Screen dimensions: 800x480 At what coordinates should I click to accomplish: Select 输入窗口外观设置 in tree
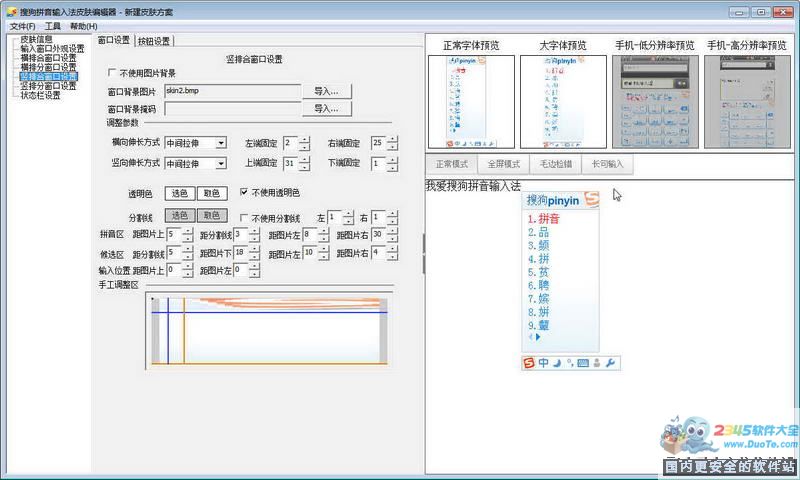[x=53, y=49]
